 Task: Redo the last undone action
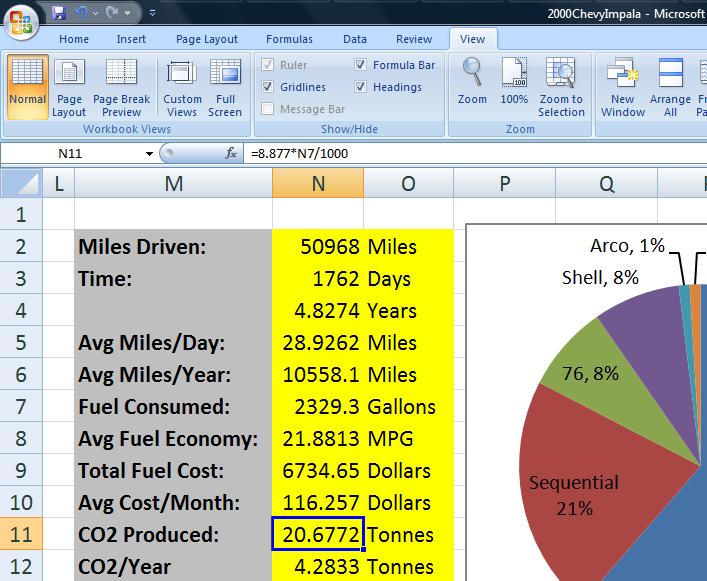[112, 13]
